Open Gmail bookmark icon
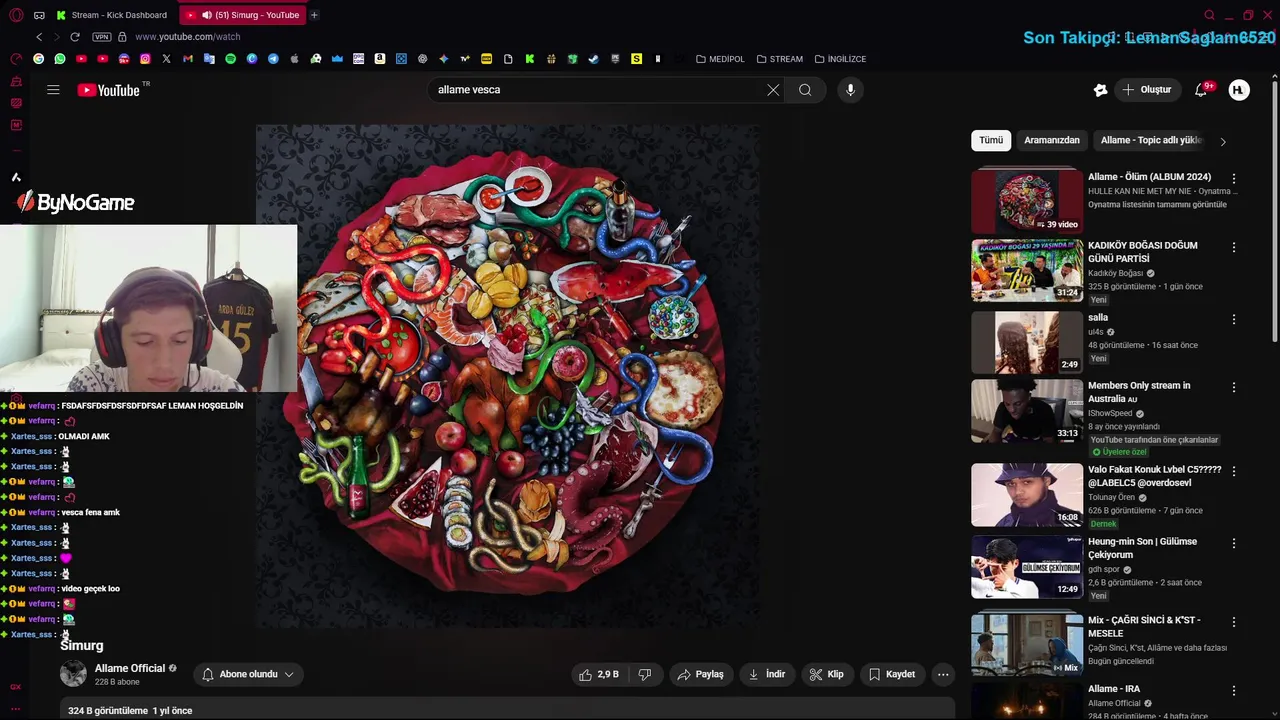1280x720 pixels. coord(188,59)
